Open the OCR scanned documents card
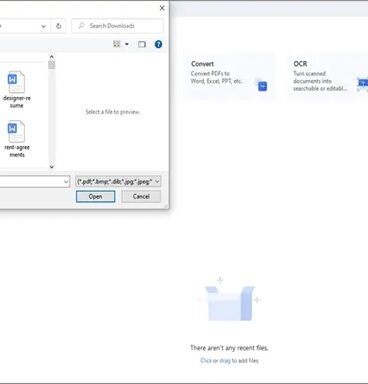This screenshot has height=384, width=368. (x=328, y=77)
